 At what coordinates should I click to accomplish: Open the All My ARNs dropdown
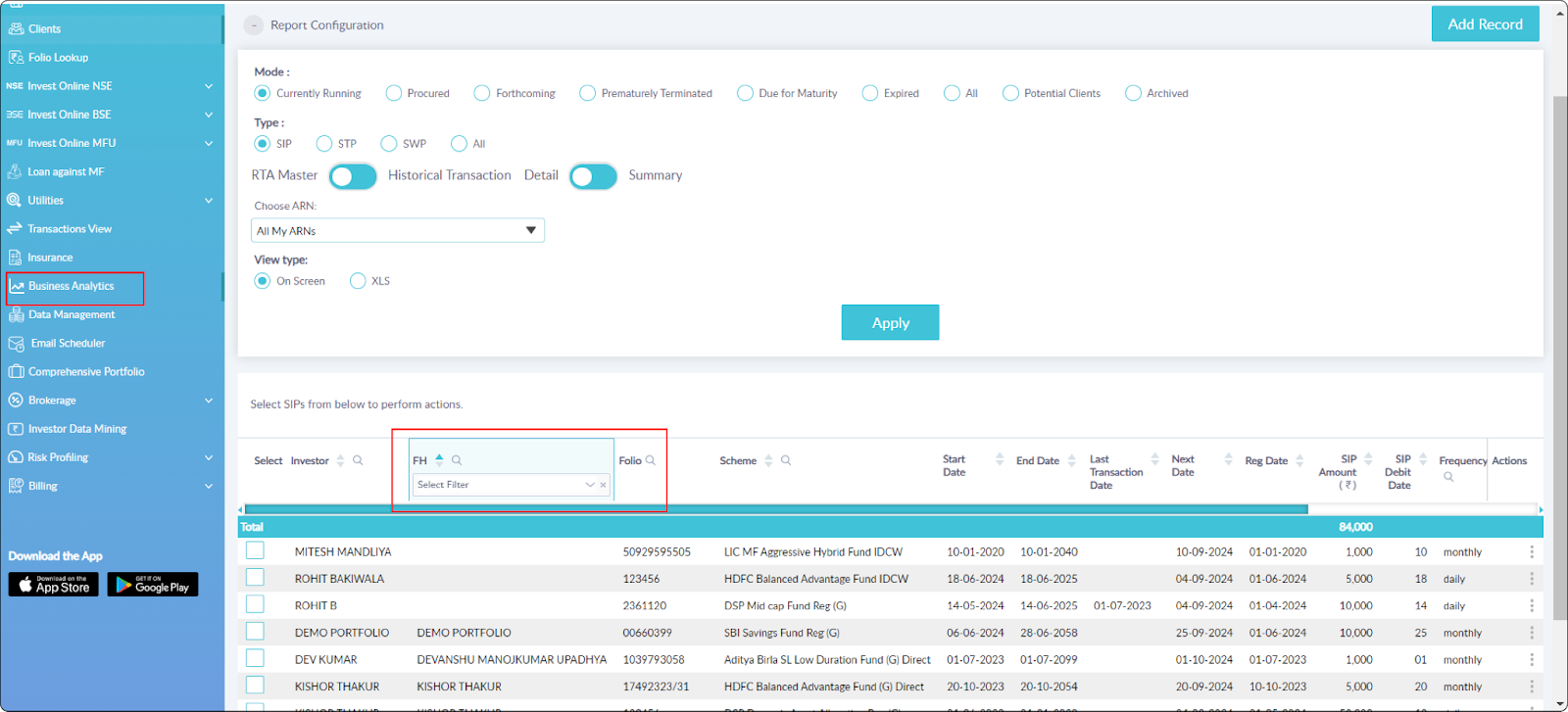[x=398, y=230]
